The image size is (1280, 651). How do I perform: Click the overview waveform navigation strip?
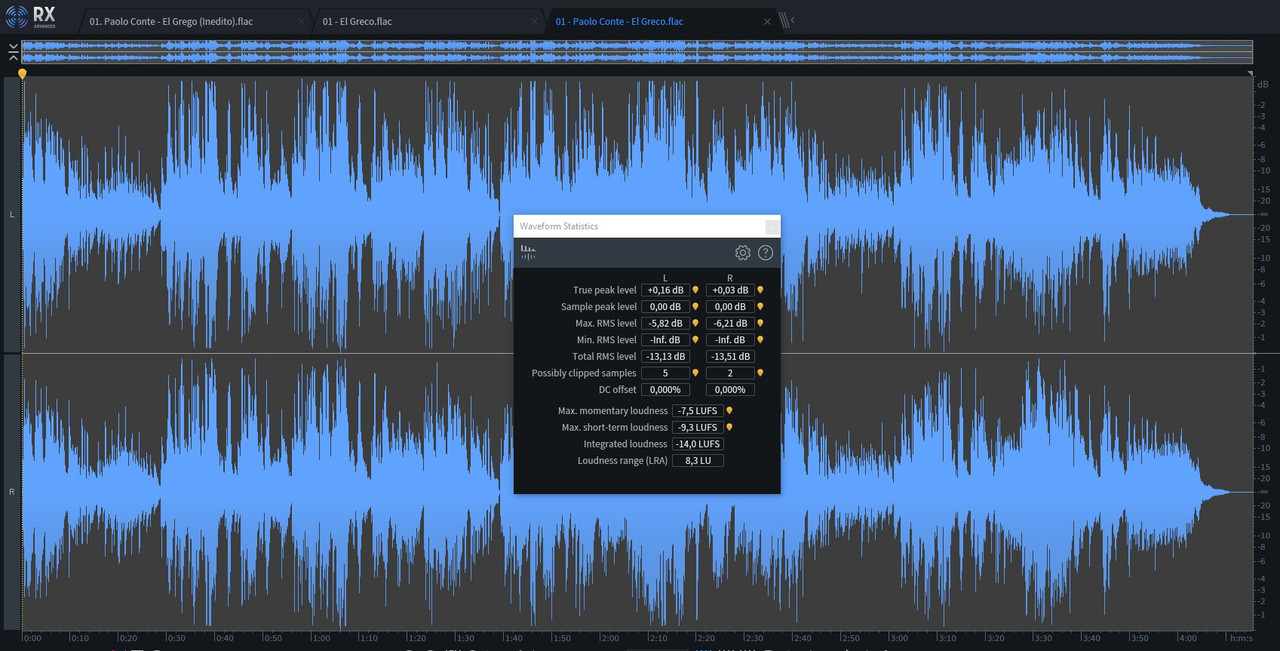pos(637,52)
